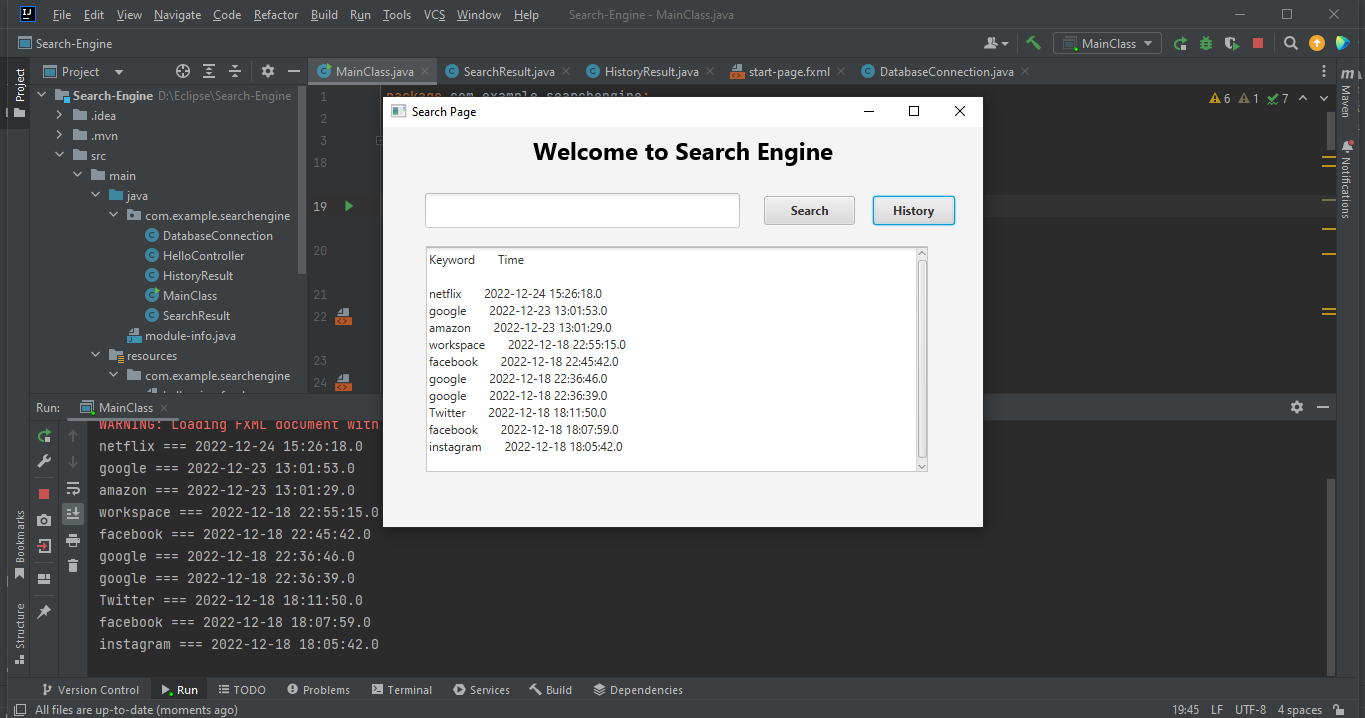Click the Search button in Search Page
The image size is (1365, 718).
809,211
